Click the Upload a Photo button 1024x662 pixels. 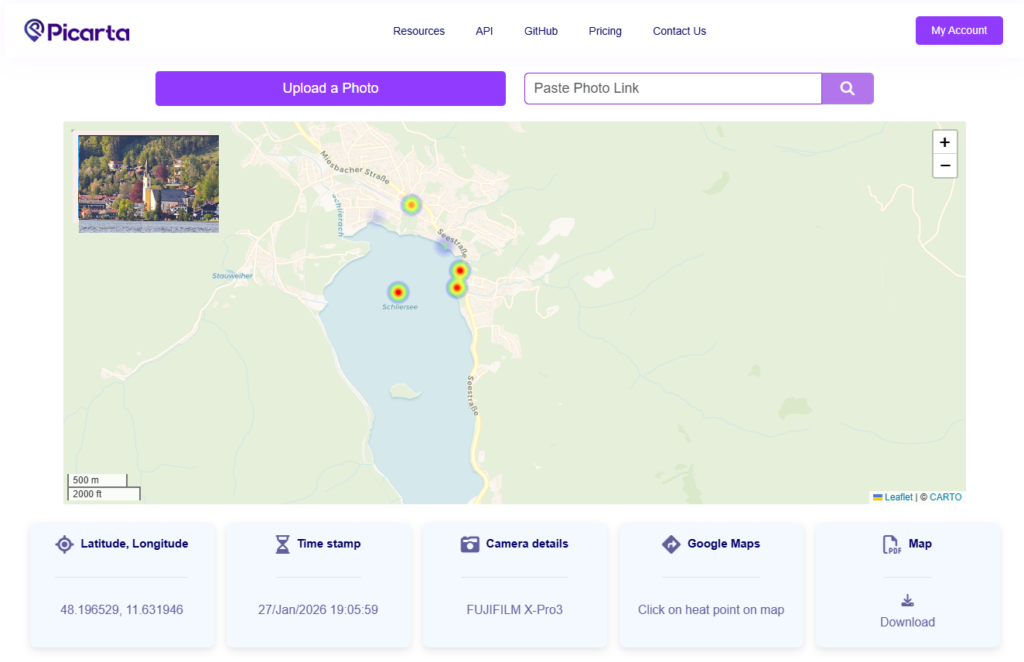(x=330, y=88)
